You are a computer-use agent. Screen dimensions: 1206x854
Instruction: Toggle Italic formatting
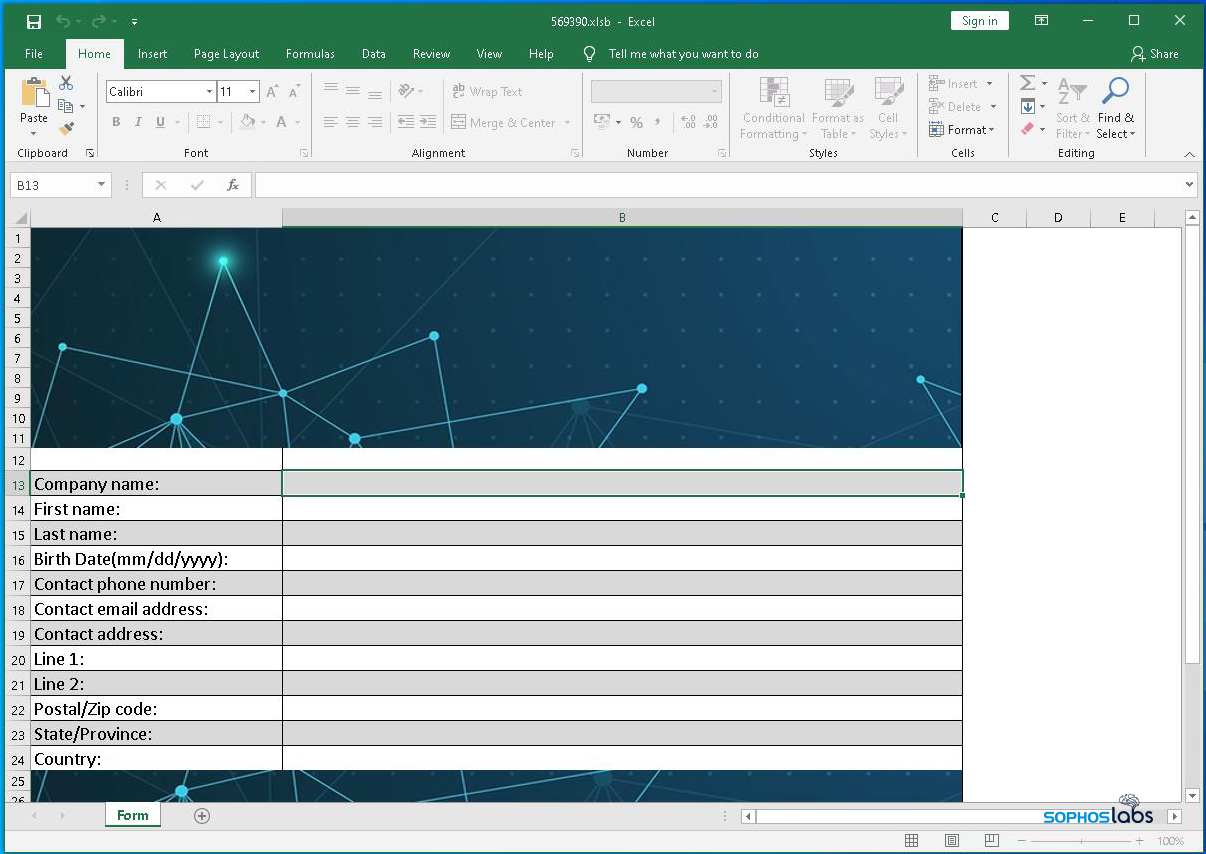(x=138, y=122)
